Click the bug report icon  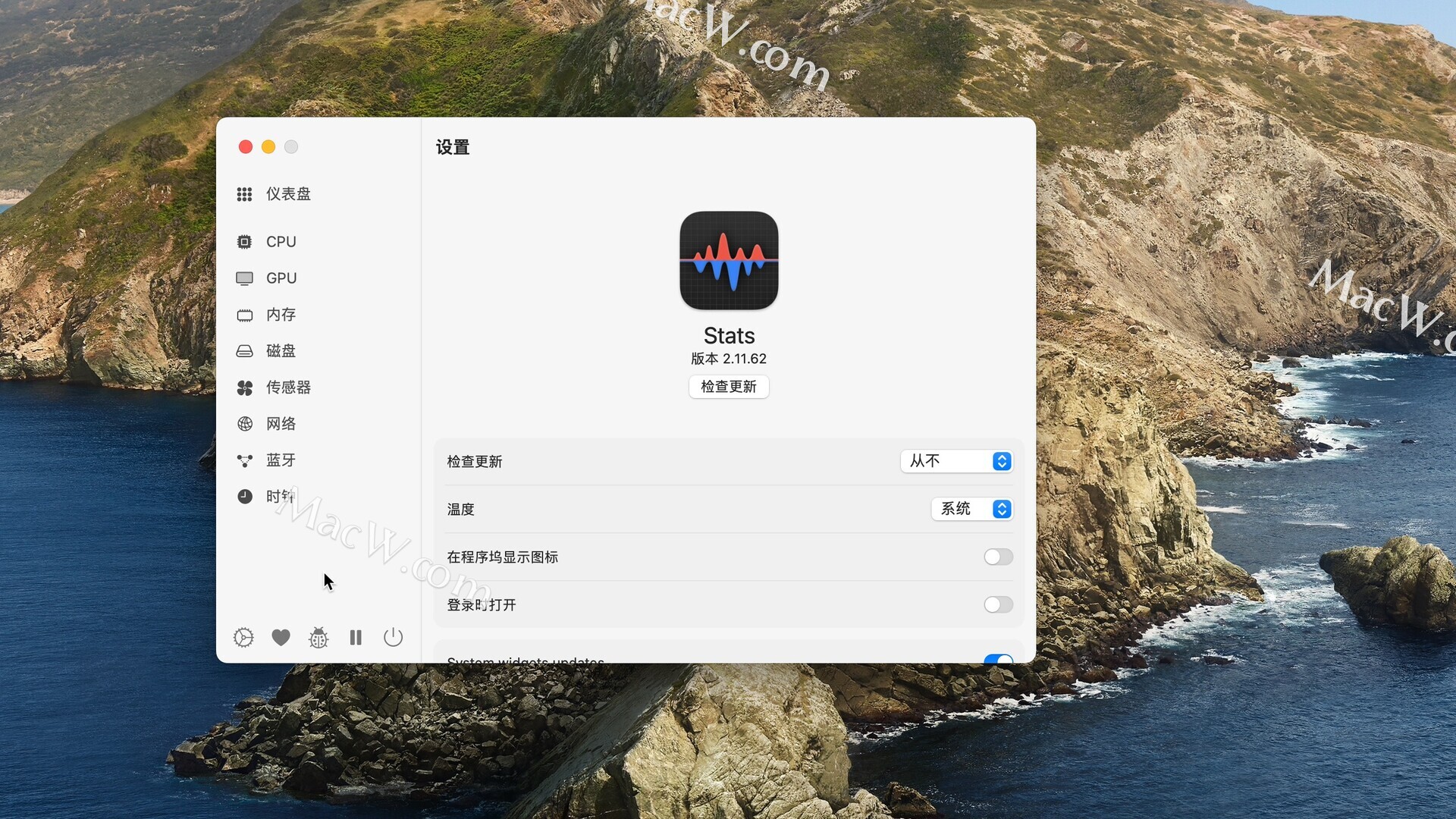(x=318, y=638)
